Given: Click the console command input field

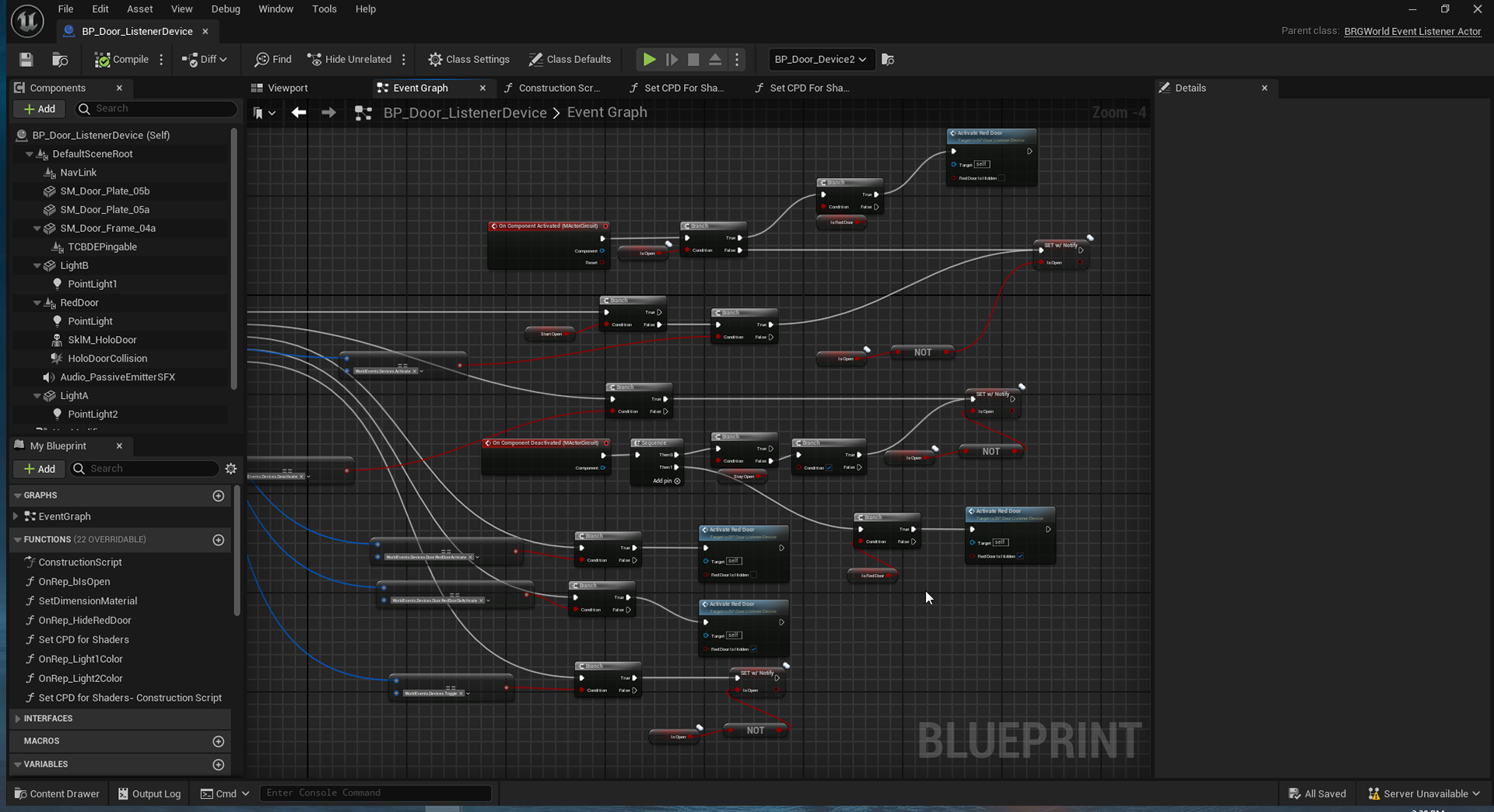Looking at the screenshot, I should coord(375,793).
